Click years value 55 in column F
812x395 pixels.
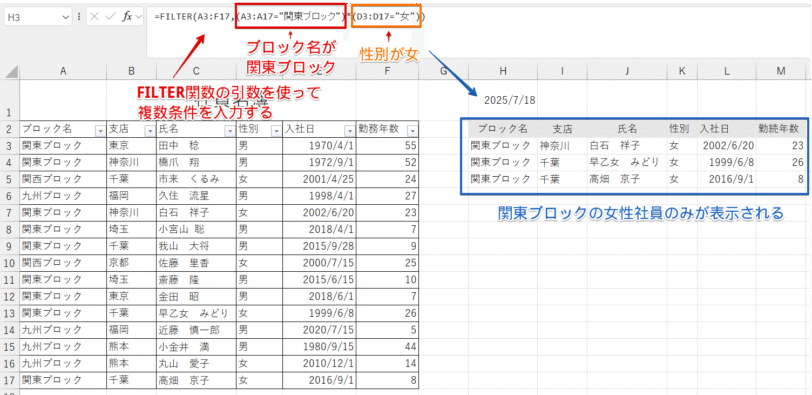click(387, 145)
